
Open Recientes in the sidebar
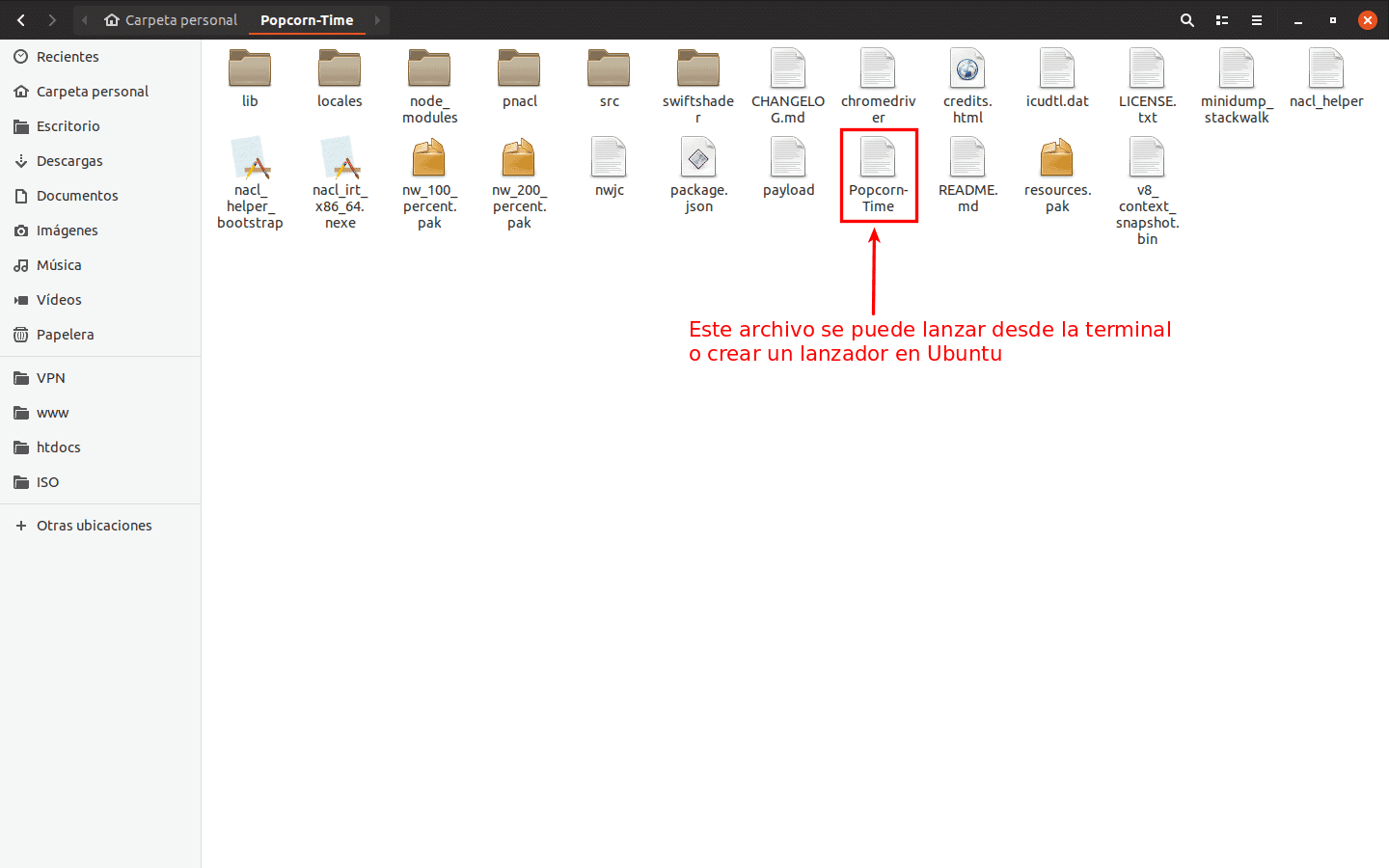click(100, 57)
